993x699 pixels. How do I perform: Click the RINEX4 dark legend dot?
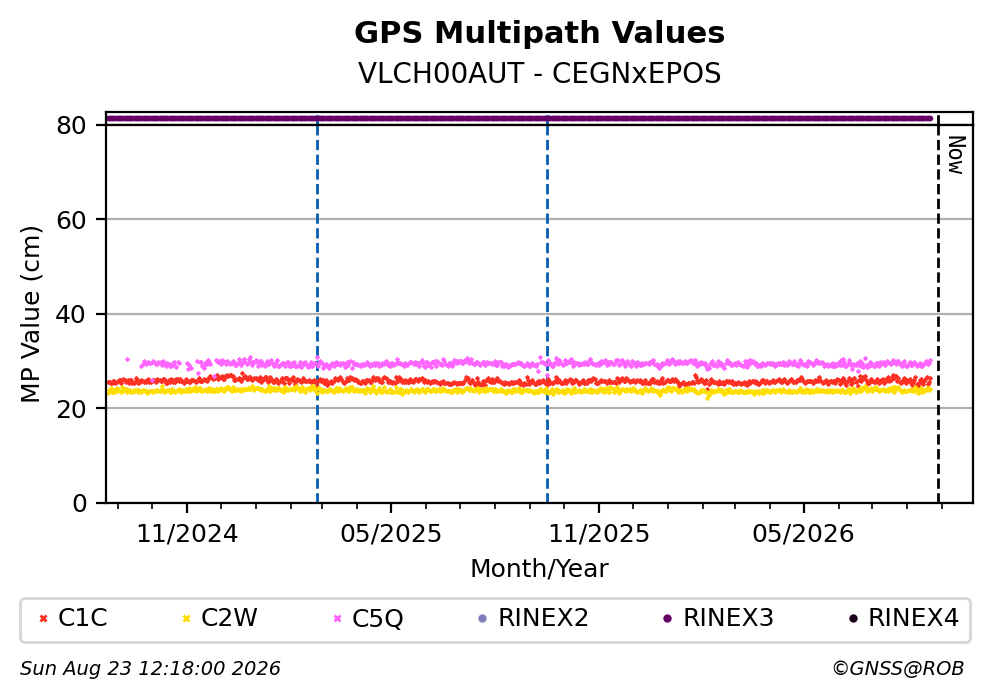(x=853, y=619)
